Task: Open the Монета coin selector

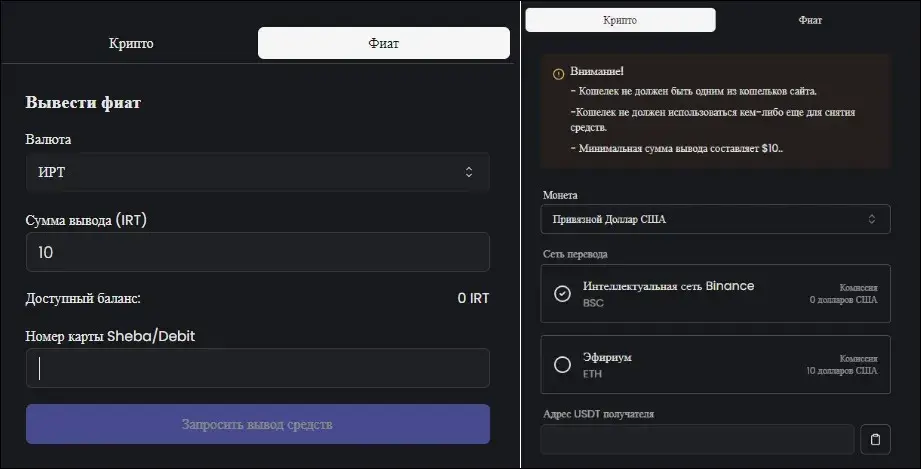Action: tap(715, 219)
